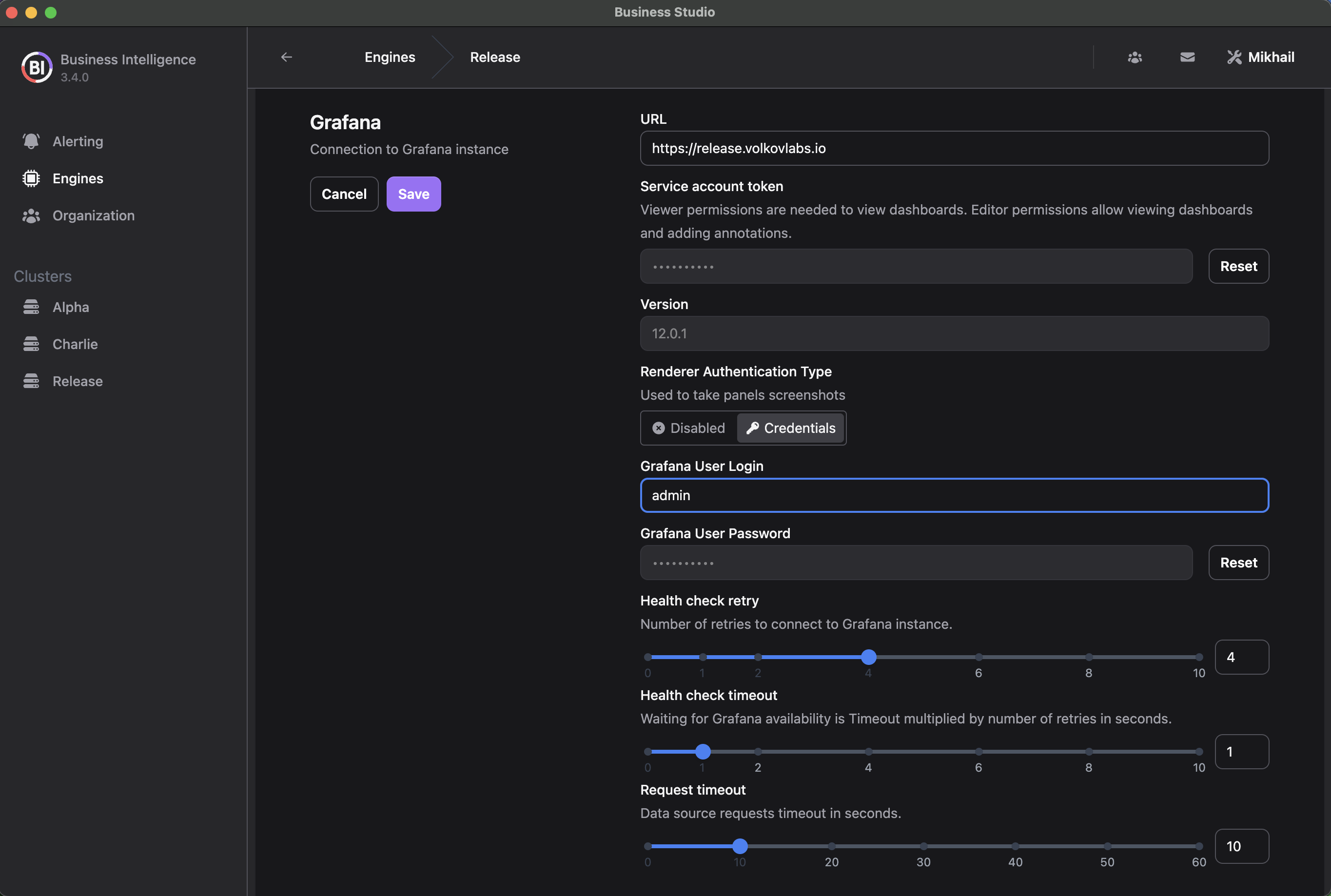Image resolution: width=1331 pixels, height=896 pixels.
Task: Click the Business Studio window title
Action: coord(665,12)
